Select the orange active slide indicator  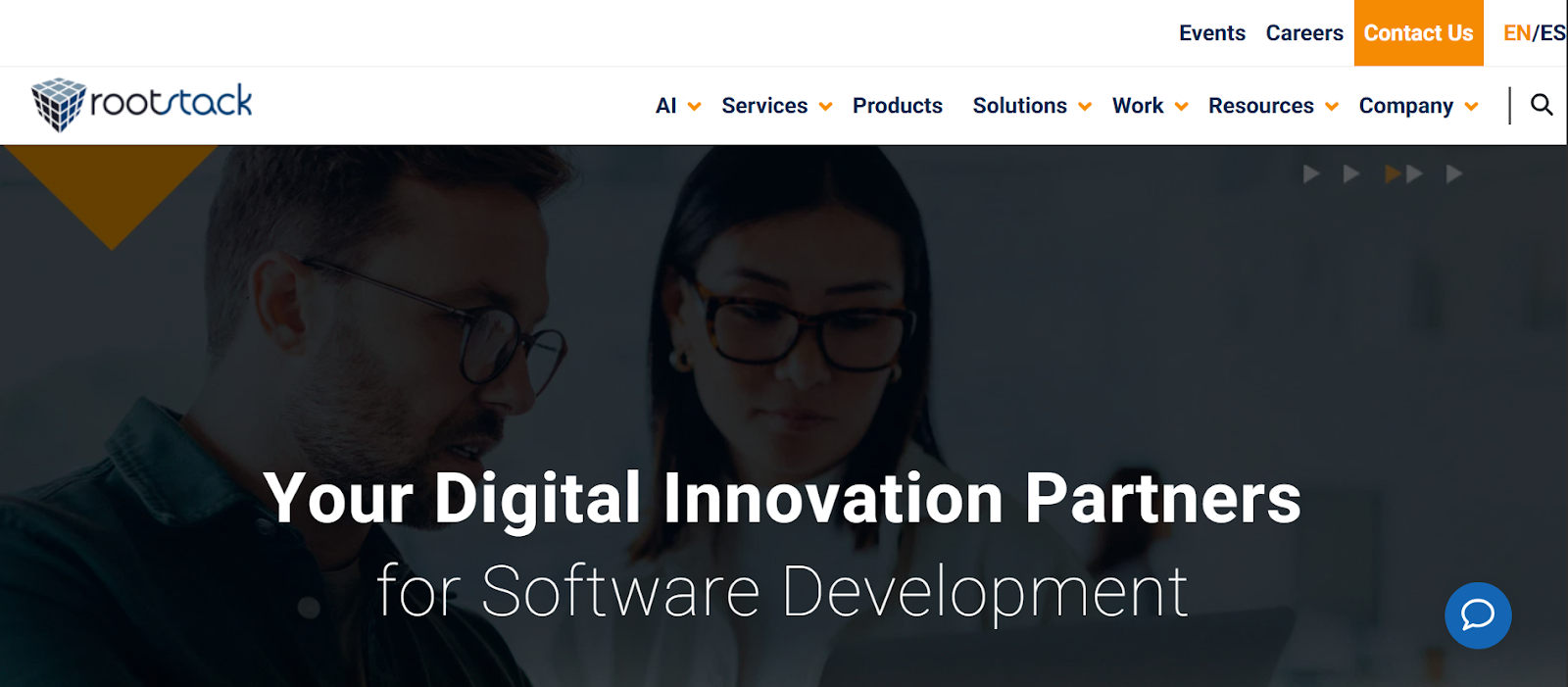[1393, 174]
